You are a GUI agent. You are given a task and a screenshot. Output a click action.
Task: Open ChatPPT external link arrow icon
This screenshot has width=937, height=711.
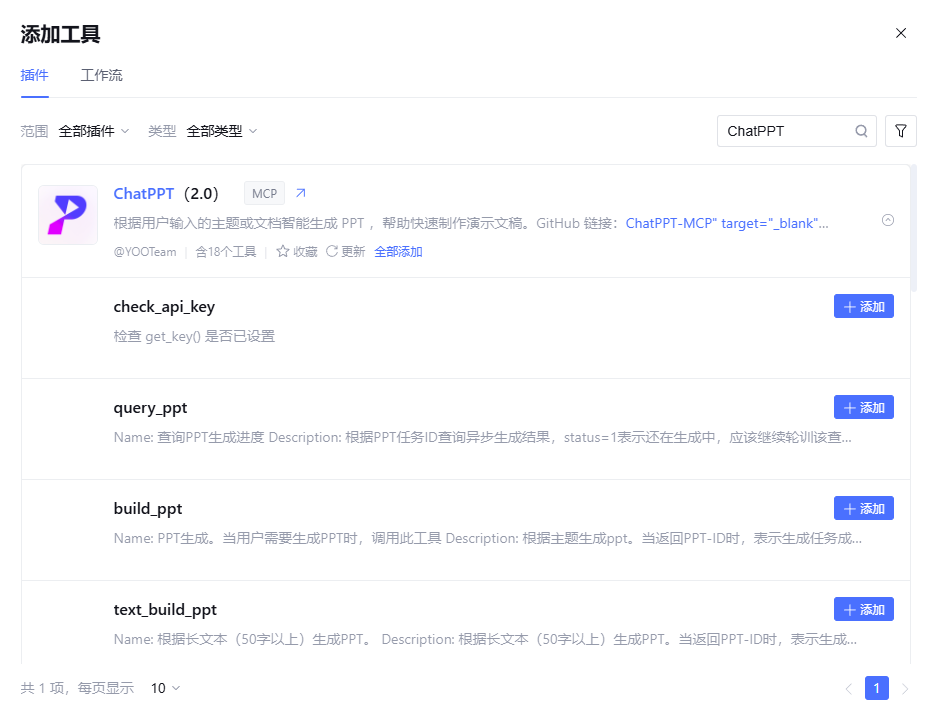pos(301,193)
